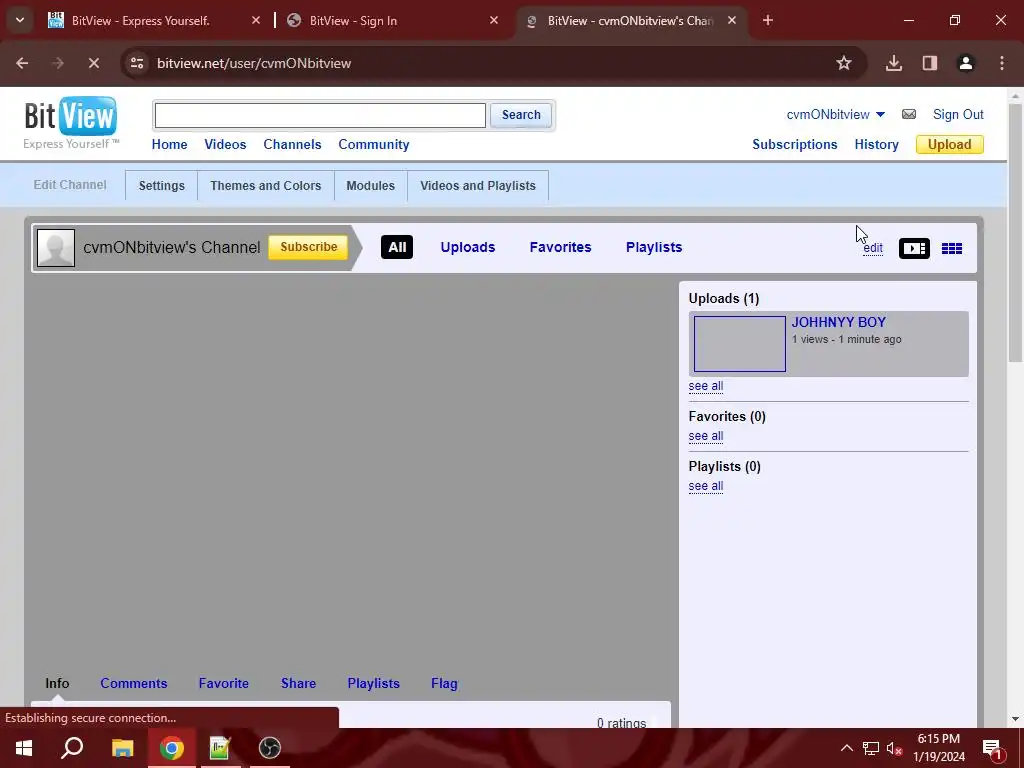Select the Uploads filter

tap(468, 247)
